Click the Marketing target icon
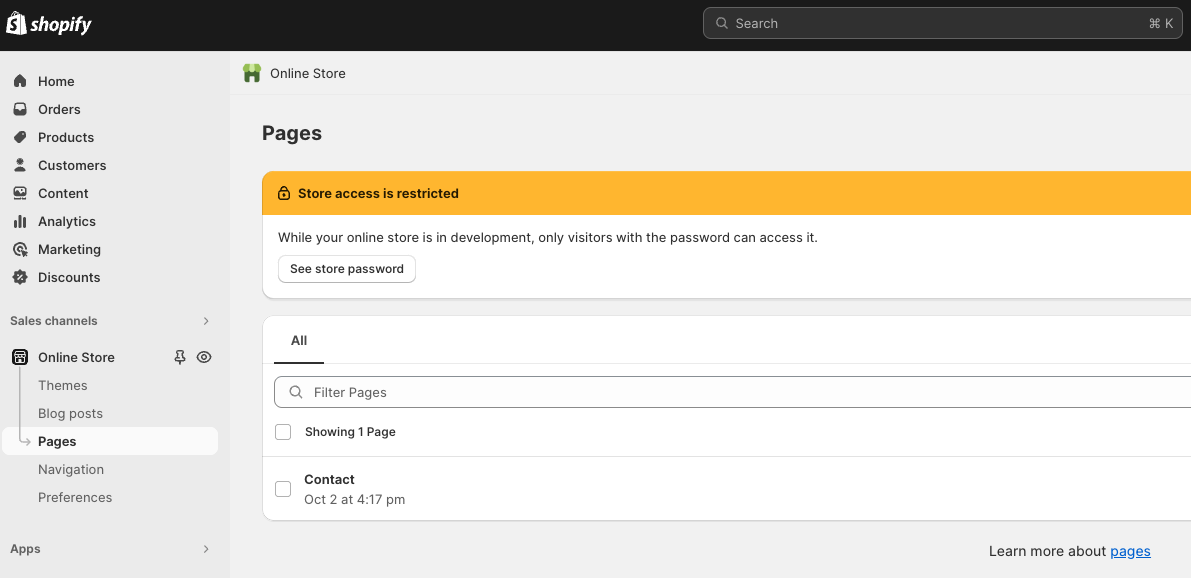The height and width of the screenshot is (578, 1191). tap(20, 249)
